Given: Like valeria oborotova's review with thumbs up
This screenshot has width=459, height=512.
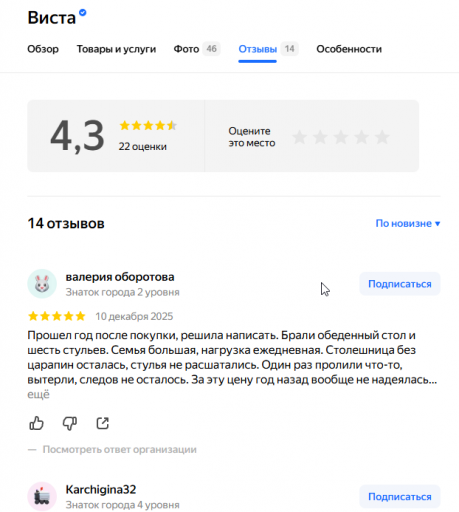Looking at the screenshot, I should pos(36,423).
